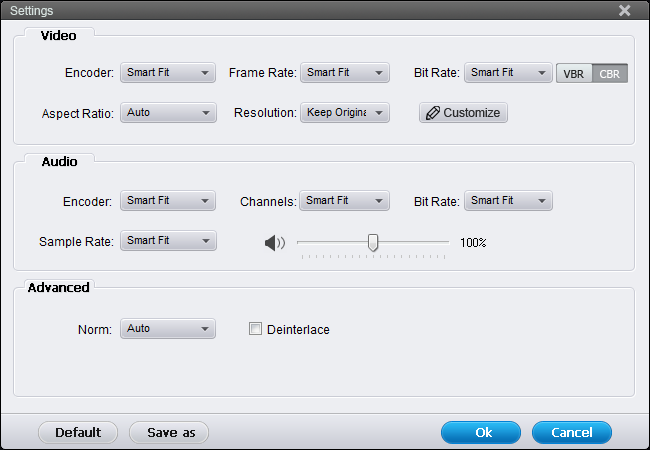
Task: Open the Sample Rate dropdown
Action: (x=168, y=241)
